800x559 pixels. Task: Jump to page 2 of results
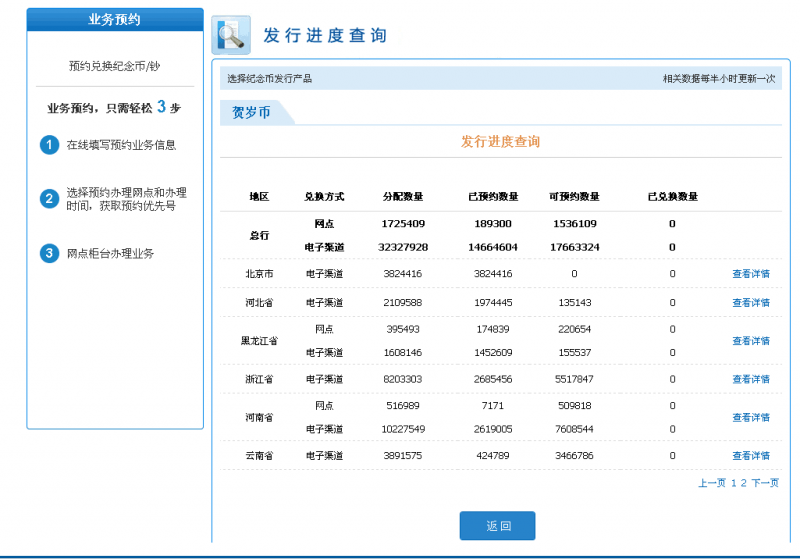pyautogui.click(x=743, y=483)
